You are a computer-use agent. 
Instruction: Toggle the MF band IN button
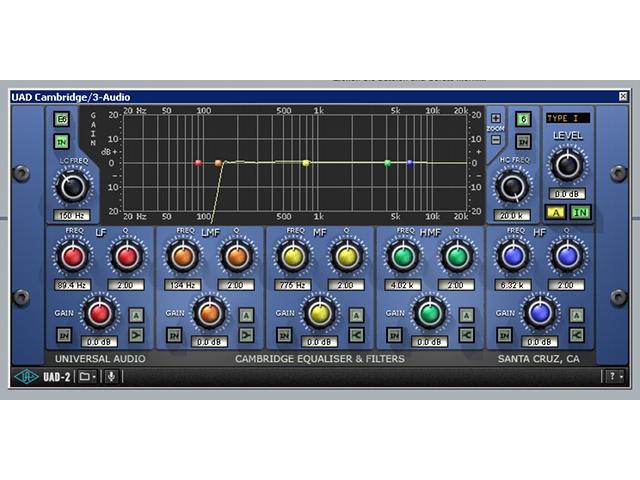284,335
